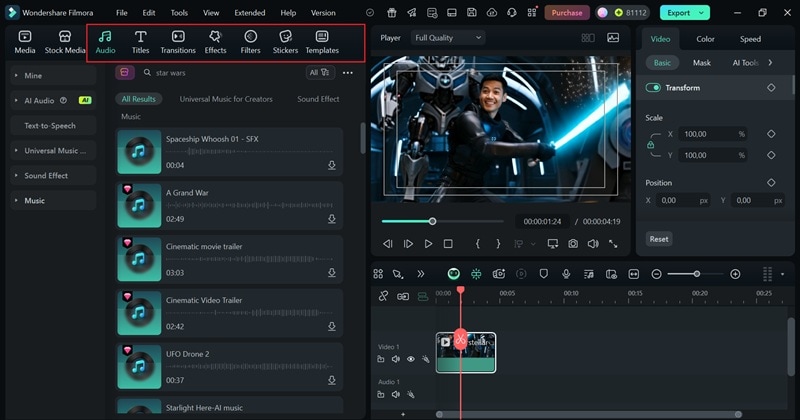The width and height of the screenshot is (800, 420).
Task: Click the player progress slider handle
Action: pos(432,221)
